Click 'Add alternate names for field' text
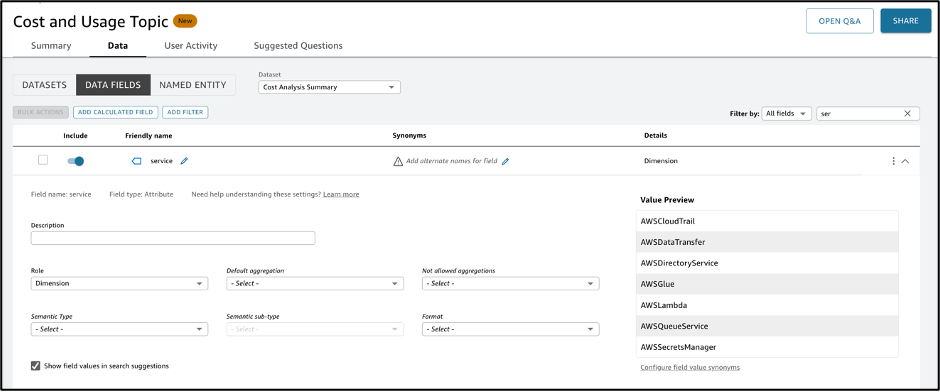Screen dimensions: 940x392 [x=451, y=161]
